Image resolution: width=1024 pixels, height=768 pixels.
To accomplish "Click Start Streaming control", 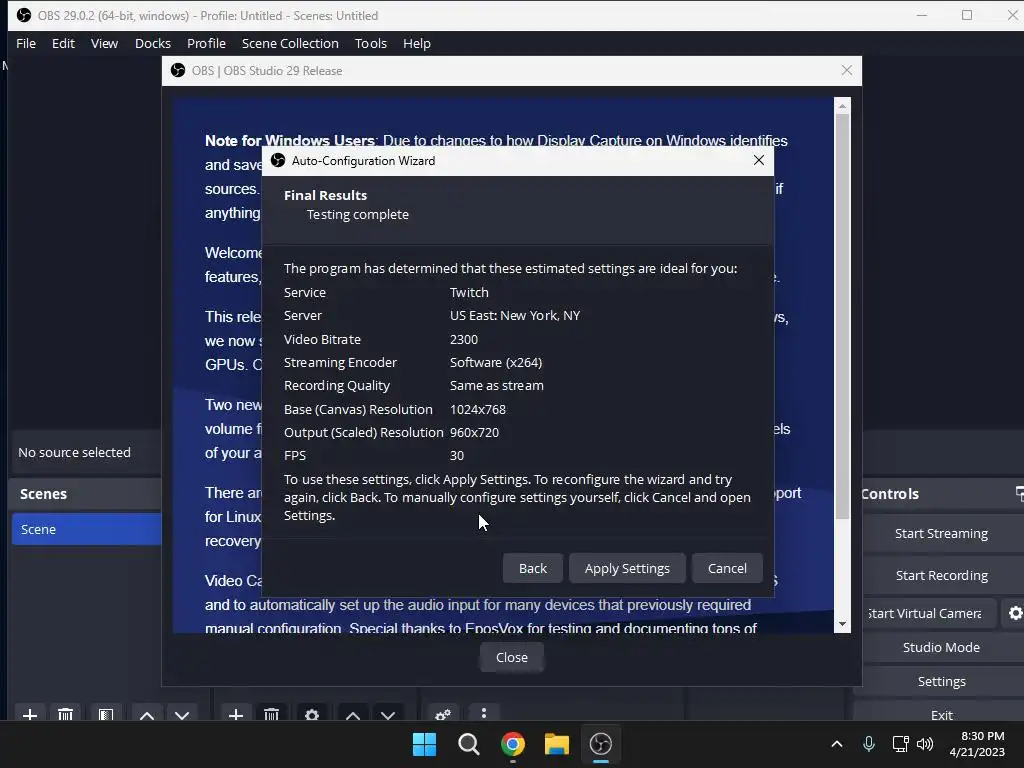I will point(941,534).
